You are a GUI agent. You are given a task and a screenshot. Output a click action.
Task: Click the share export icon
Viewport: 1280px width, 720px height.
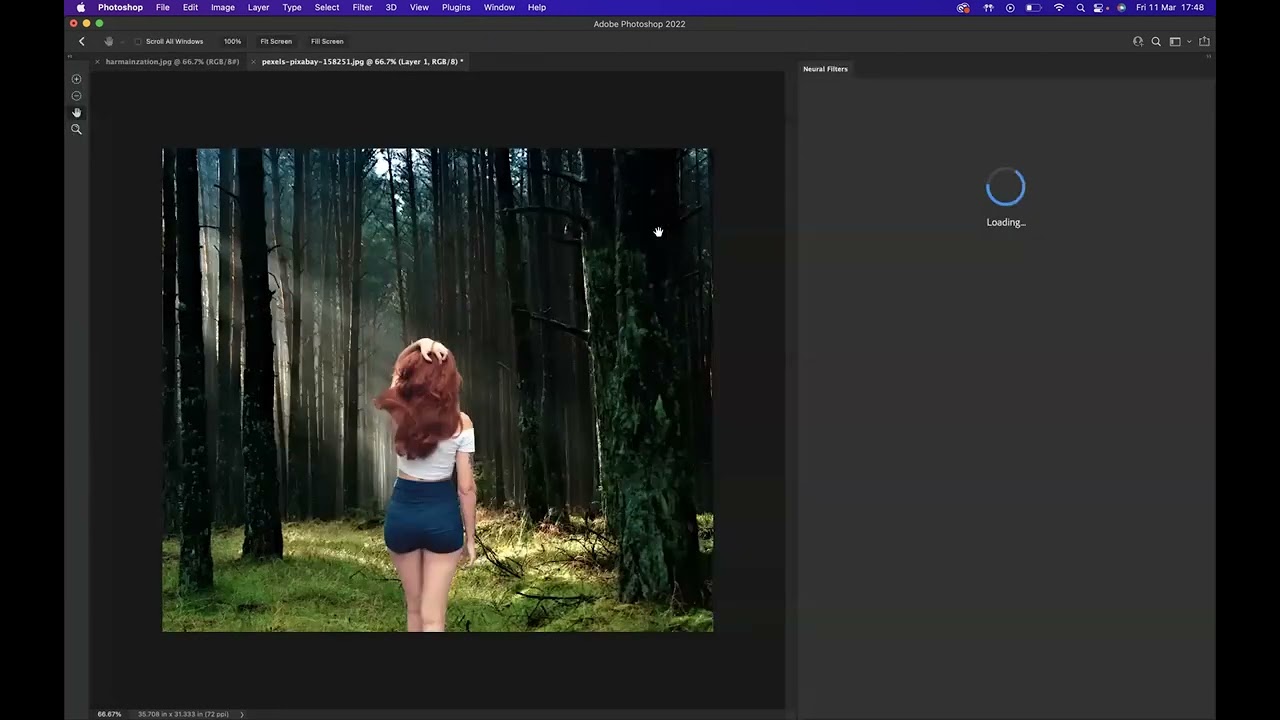[1204, 41]
